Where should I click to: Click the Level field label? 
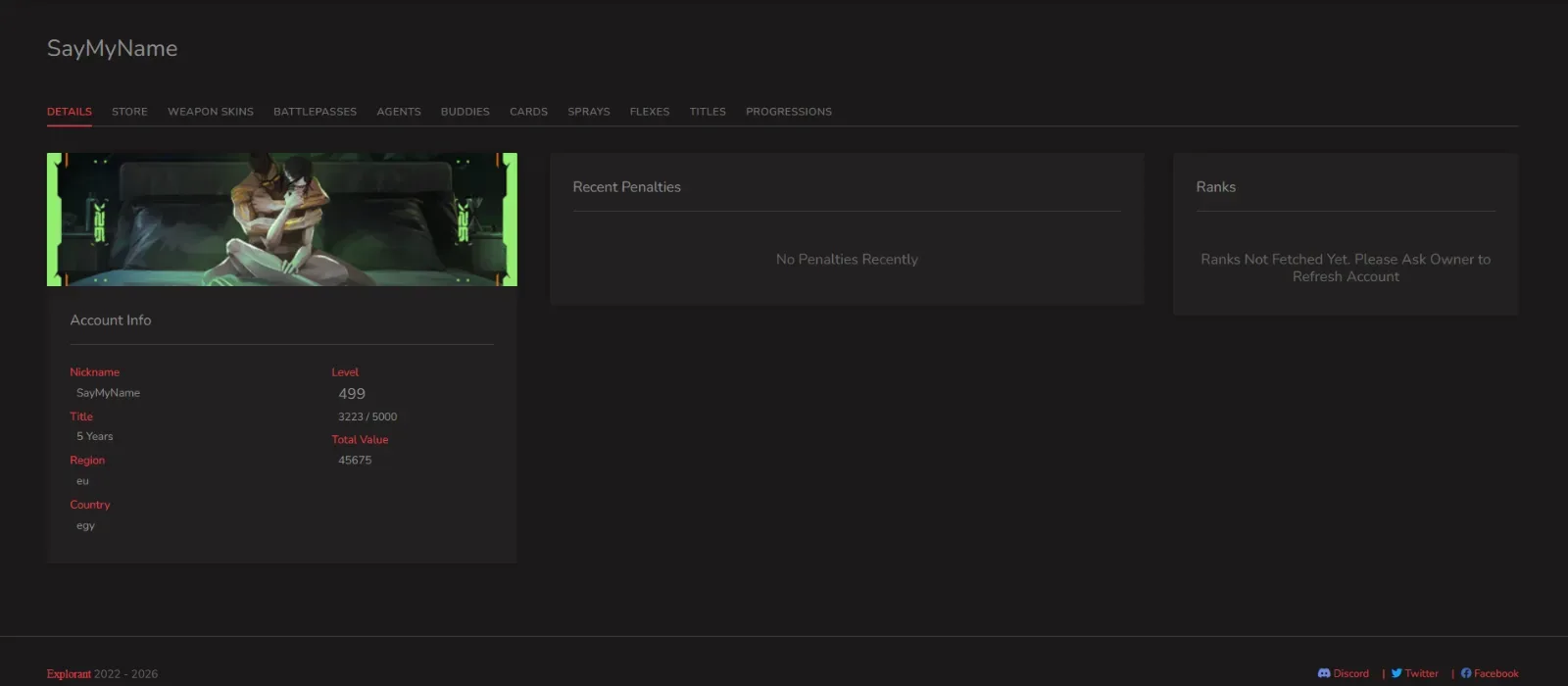345,372
